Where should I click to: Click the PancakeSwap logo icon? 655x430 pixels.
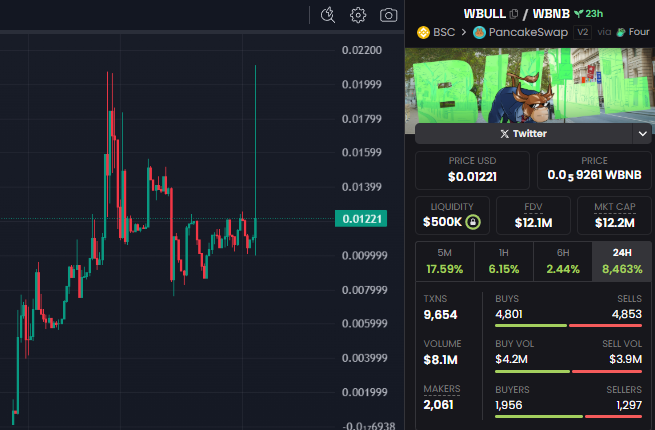tap(479, 32)
